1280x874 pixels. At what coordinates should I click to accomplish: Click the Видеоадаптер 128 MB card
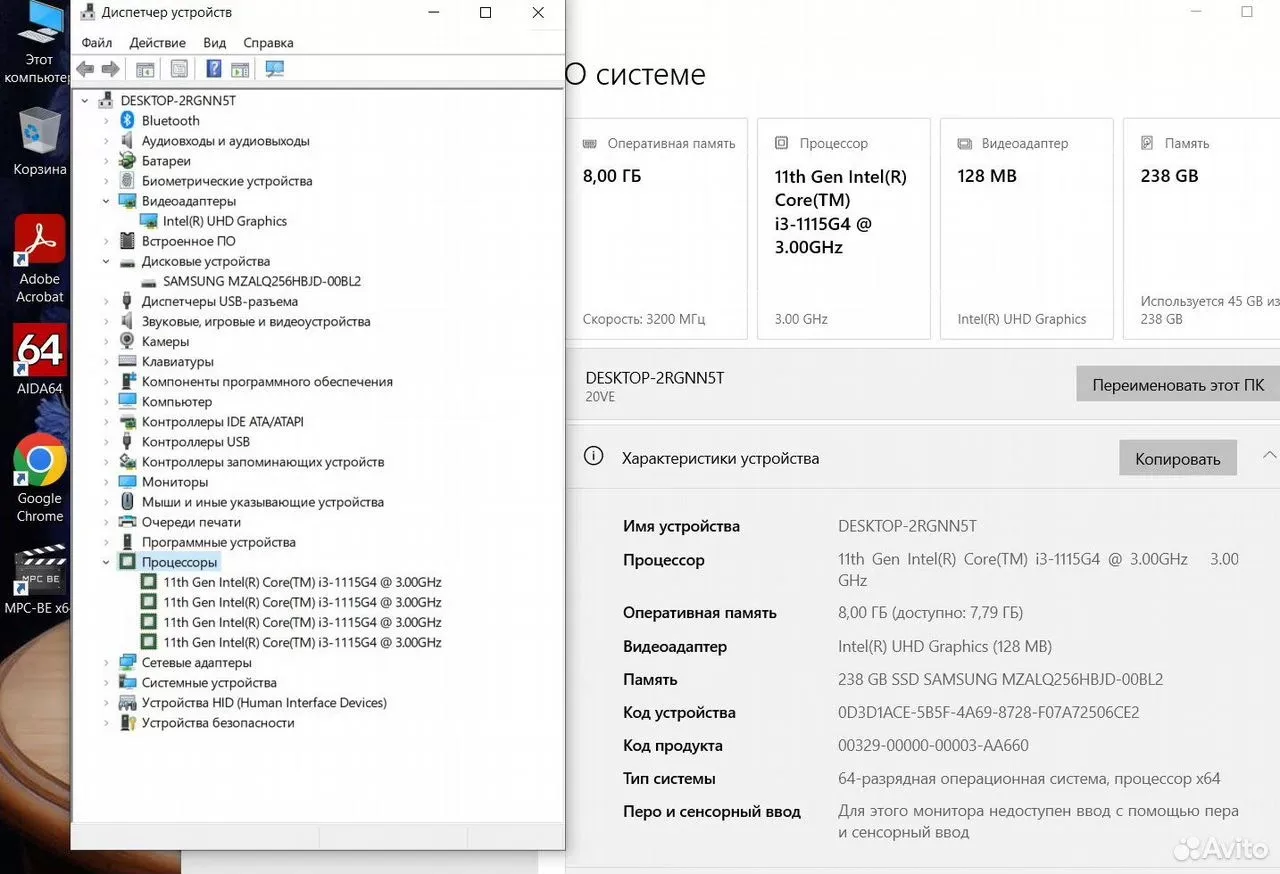click(1027, 229)
